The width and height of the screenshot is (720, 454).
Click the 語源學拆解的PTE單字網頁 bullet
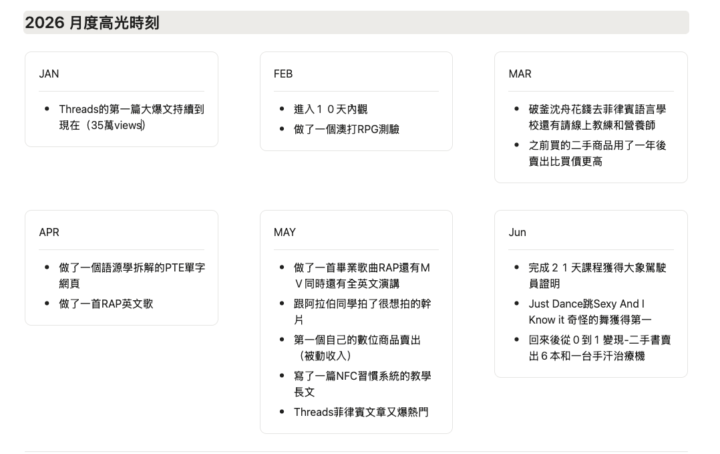pyautogui.click(x=132, y=275)
